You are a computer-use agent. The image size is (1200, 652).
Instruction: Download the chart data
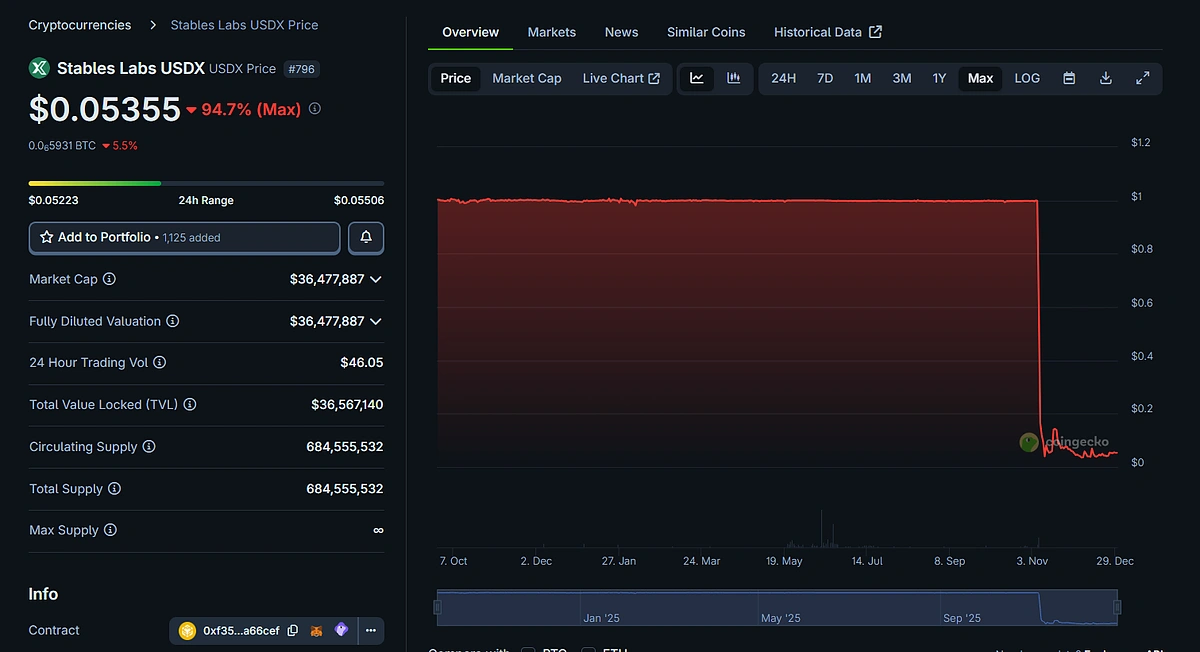point(1105,78)
